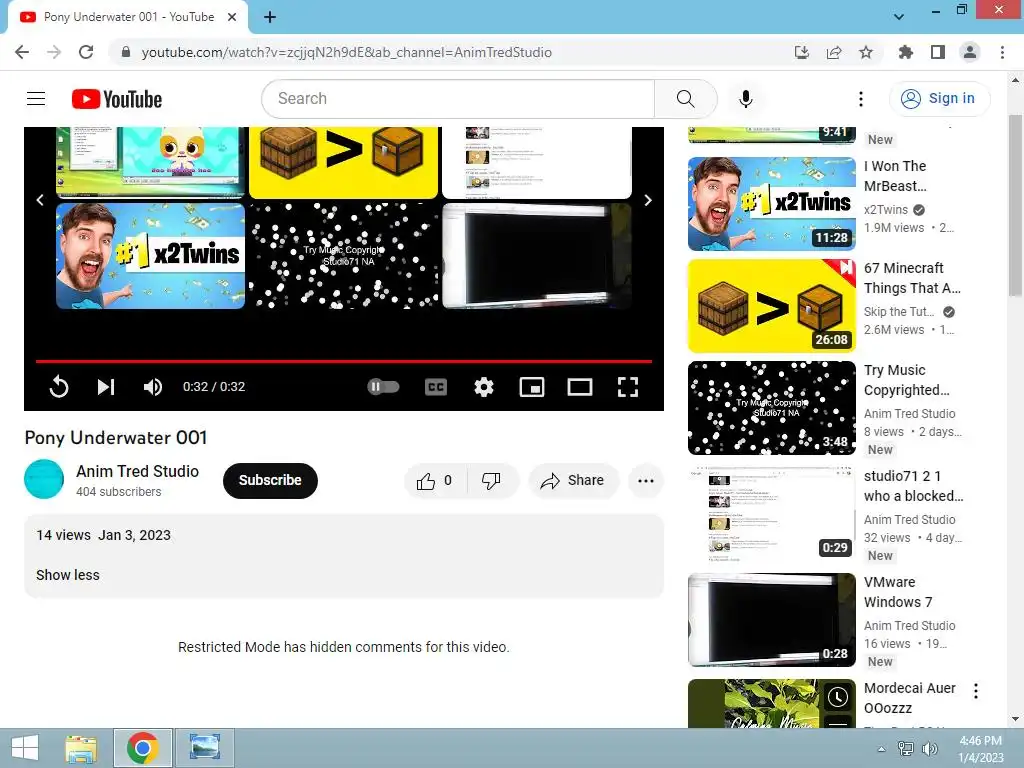Mute the video volume speaker
The height and width of the screenshot is (768, 1024).
[x=153, y=387]
